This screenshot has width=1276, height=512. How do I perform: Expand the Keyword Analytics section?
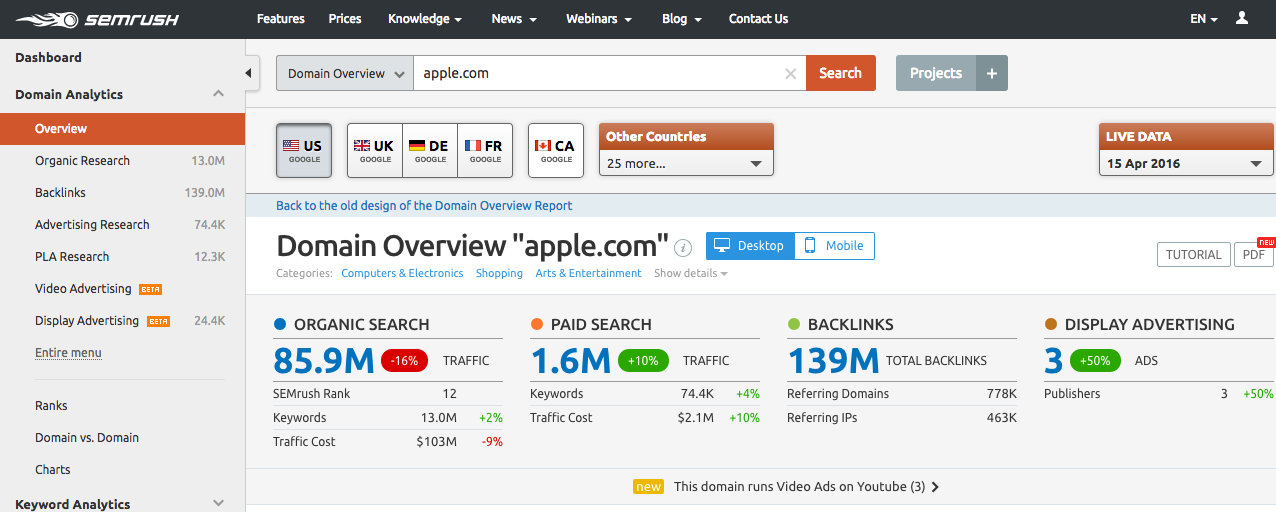(x=218, y=504)
